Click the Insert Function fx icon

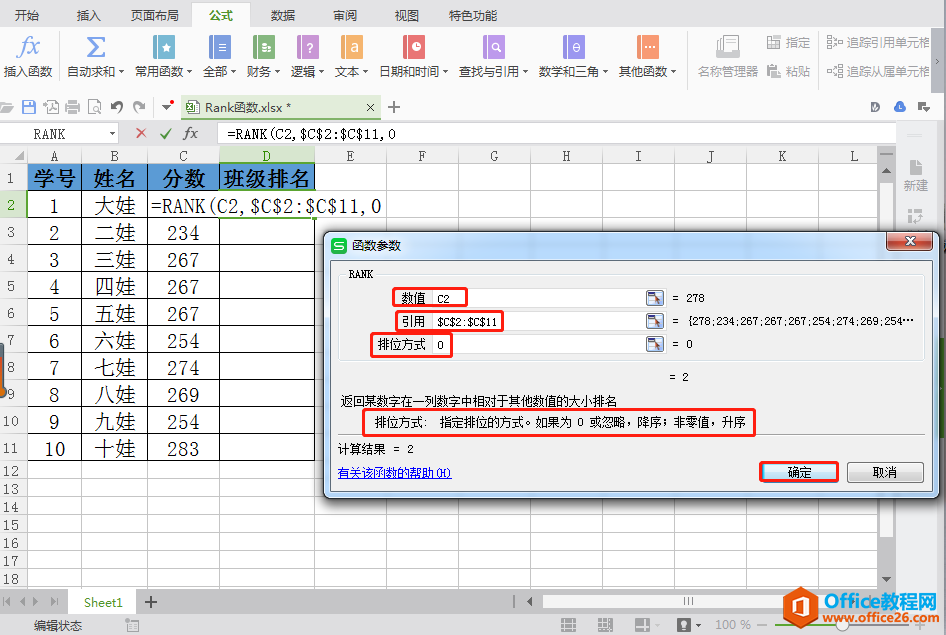click(x=28, y=47)
